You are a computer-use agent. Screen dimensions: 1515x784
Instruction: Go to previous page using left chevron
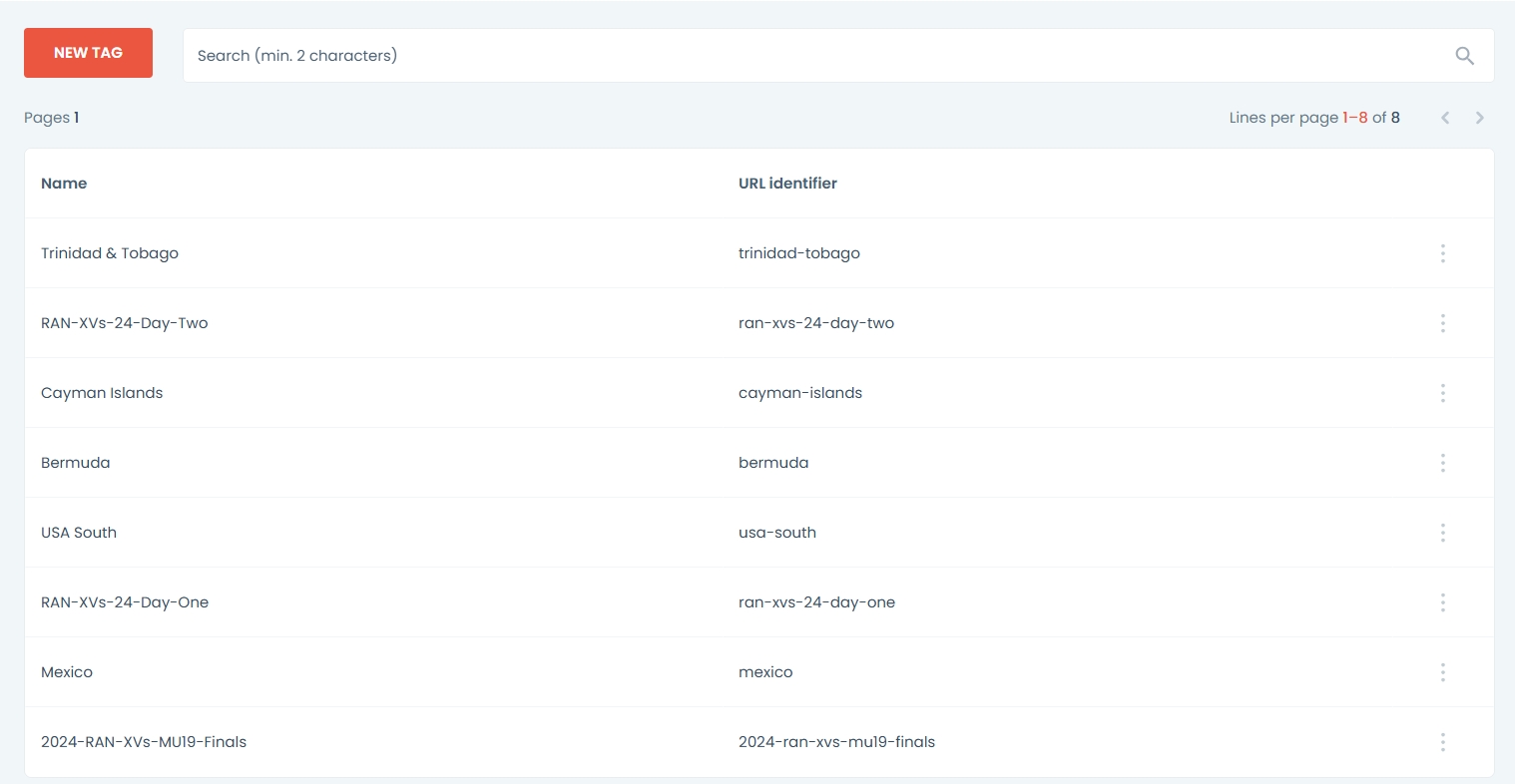1444,118
